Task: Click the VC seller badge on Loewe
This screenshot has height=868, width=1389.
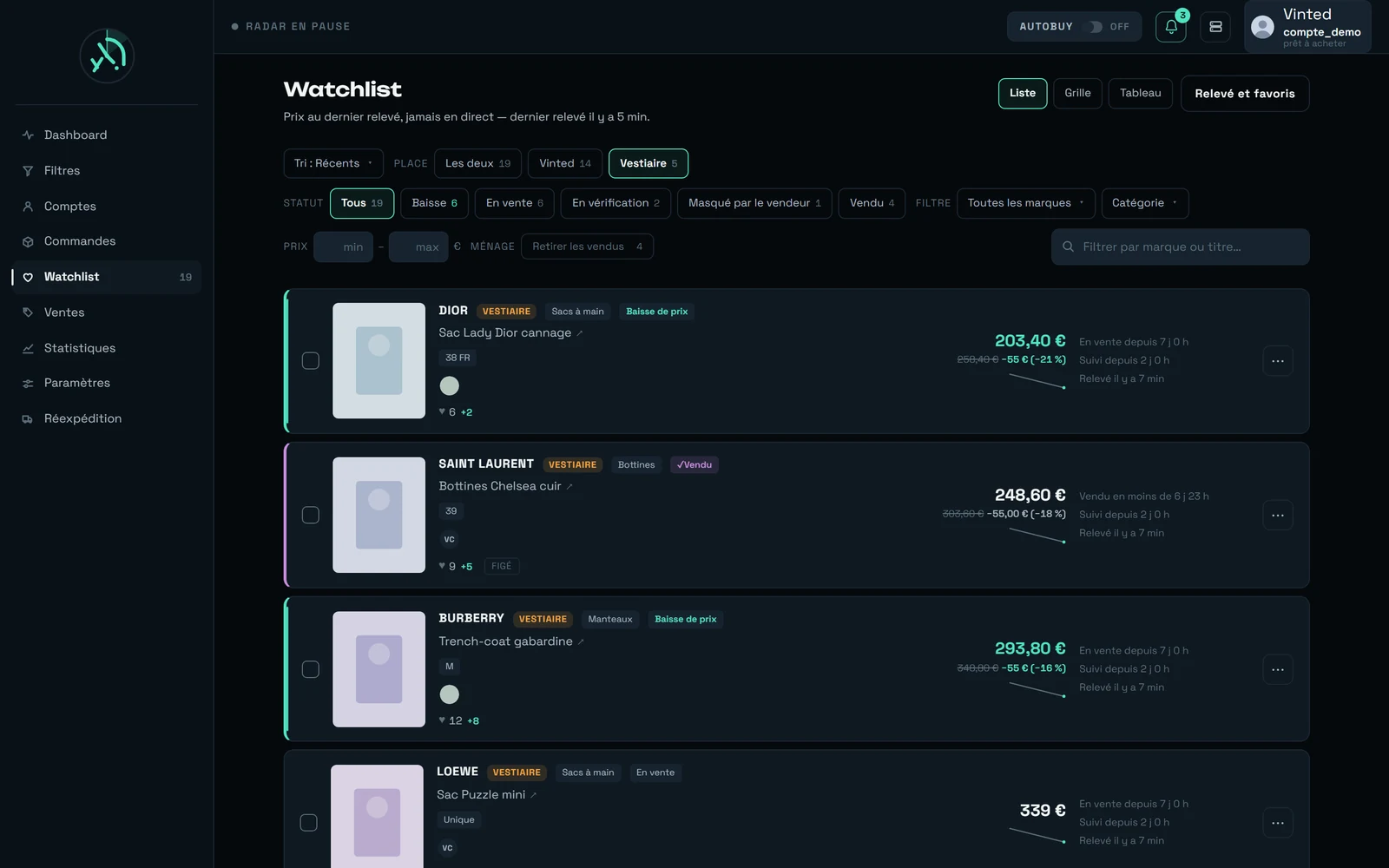Action: coord(447,848)
